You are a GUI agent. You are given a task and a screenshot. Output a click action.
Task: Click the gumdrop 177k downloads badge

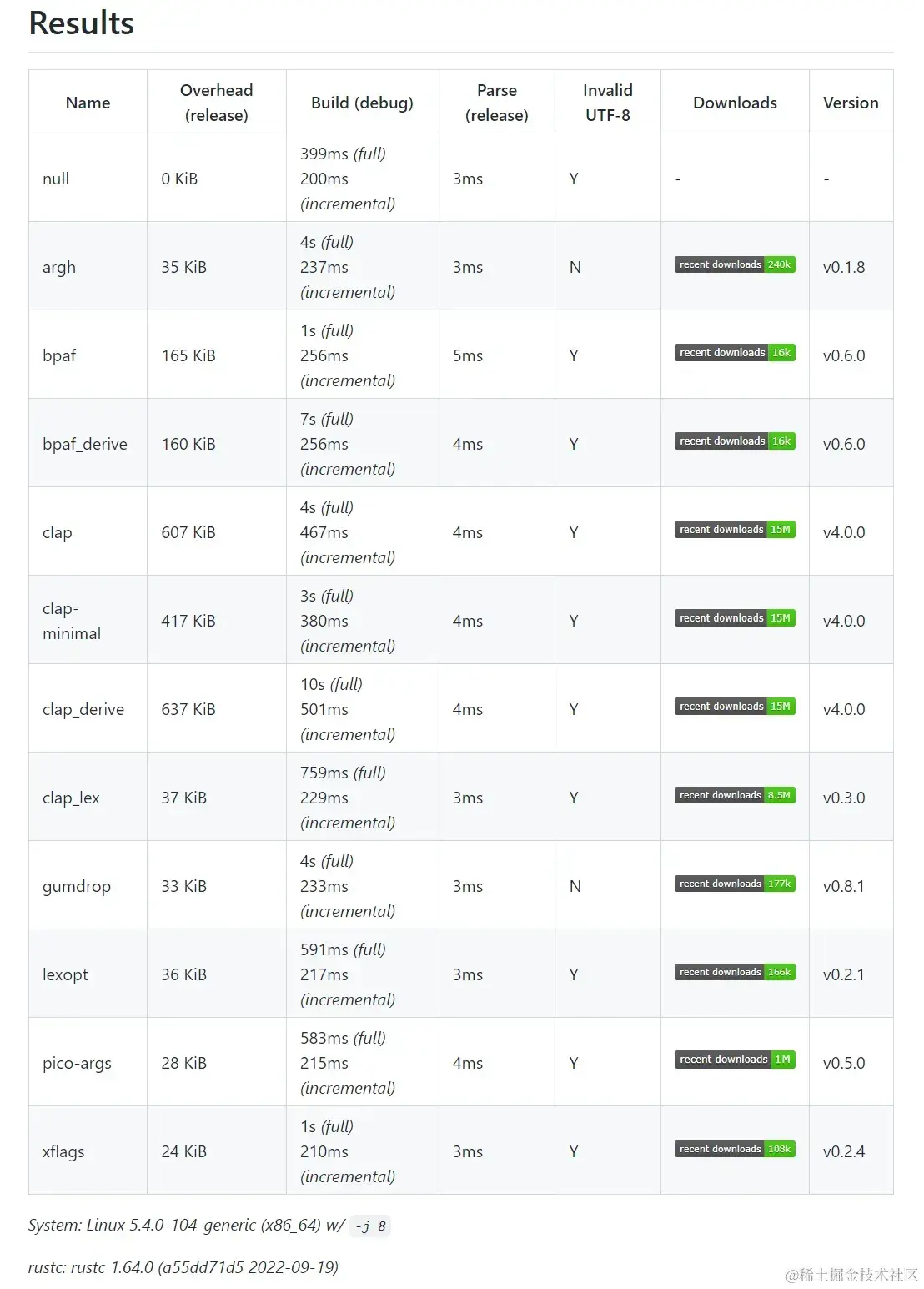(735, 884)
